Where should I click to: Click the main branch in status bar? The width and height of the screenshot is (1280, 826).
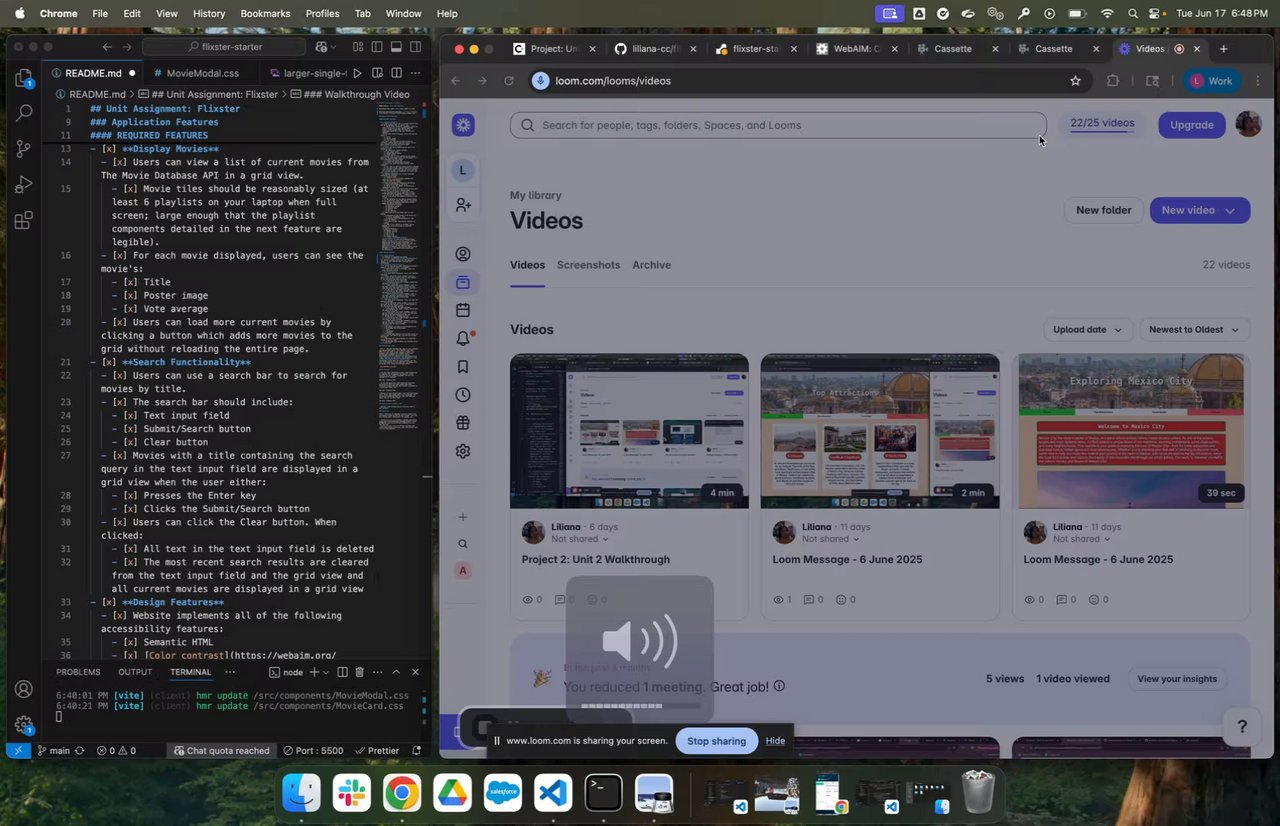coord(54,750)
